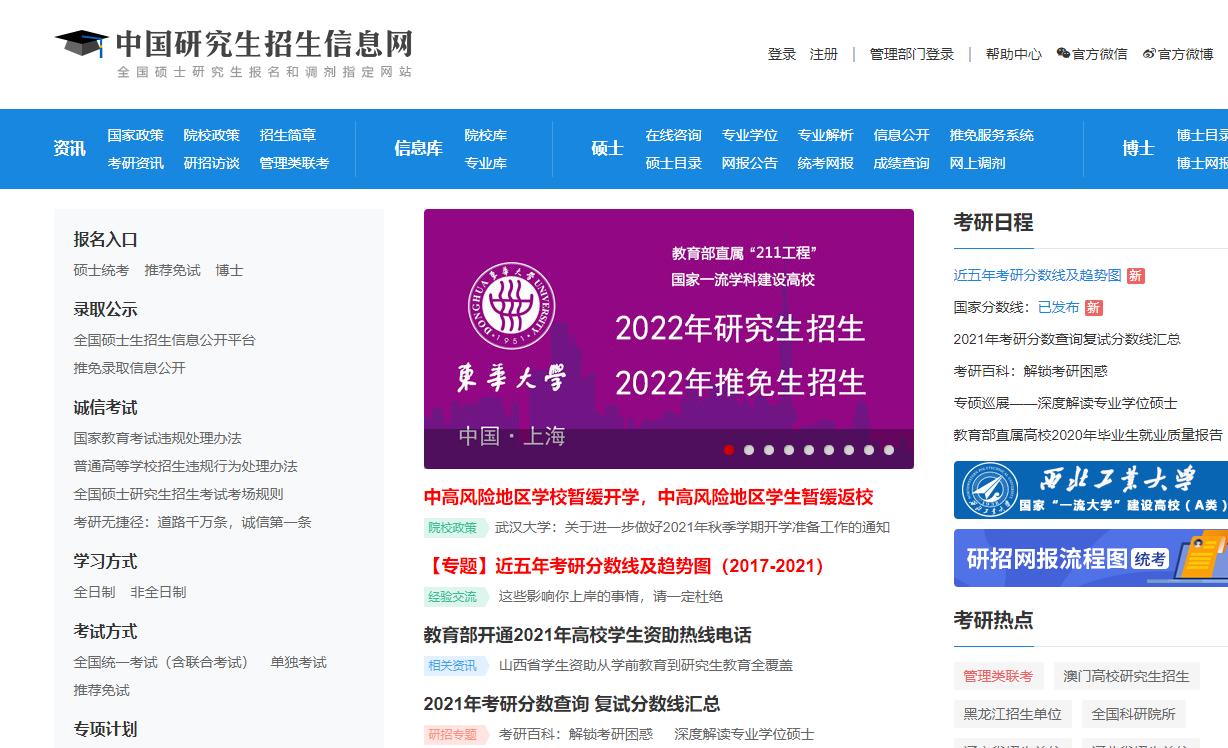
Task: Open 管理部门登录 admin login
Action: pos(911,54)
